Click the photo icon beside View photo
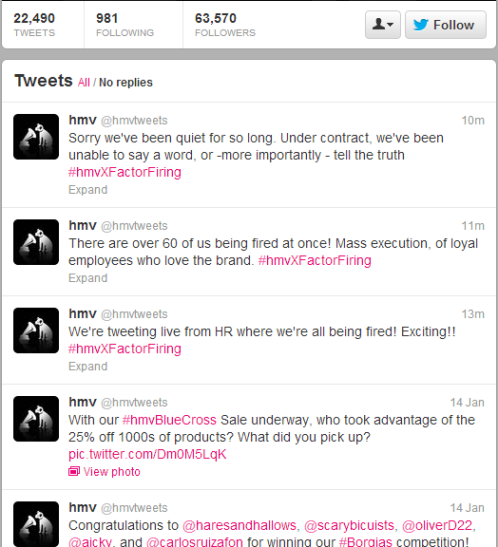 74,472
